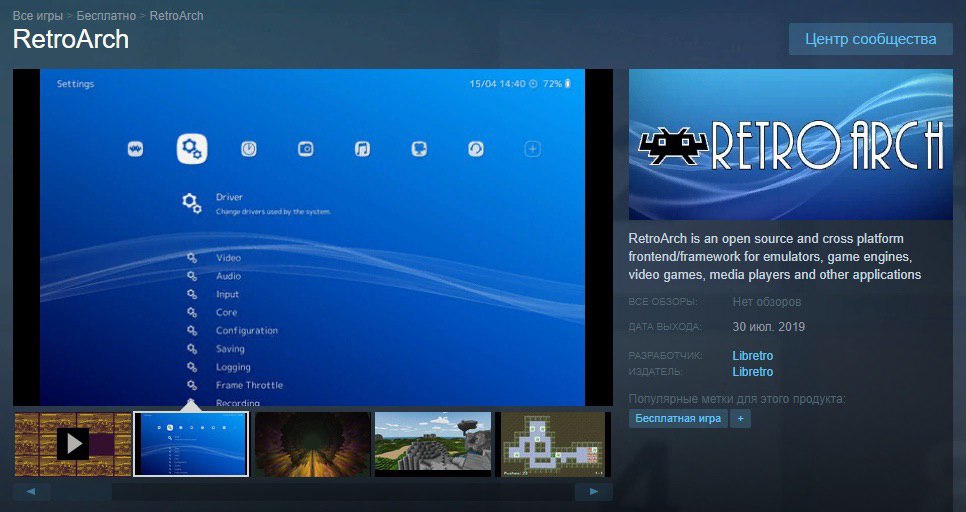The image size is (966, 512).
Task: Open the Music note icon tab
Action: (x=362, y=149)
